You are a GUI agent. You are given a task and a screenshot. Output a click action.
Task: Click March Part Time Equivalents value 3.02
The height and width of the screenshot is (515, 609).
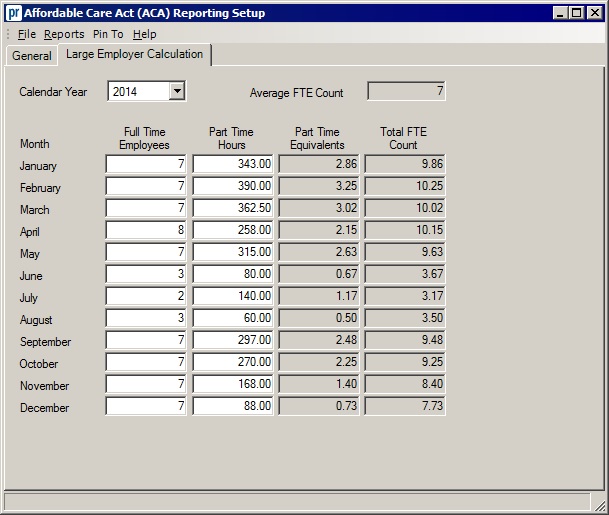tap(319, 208)
